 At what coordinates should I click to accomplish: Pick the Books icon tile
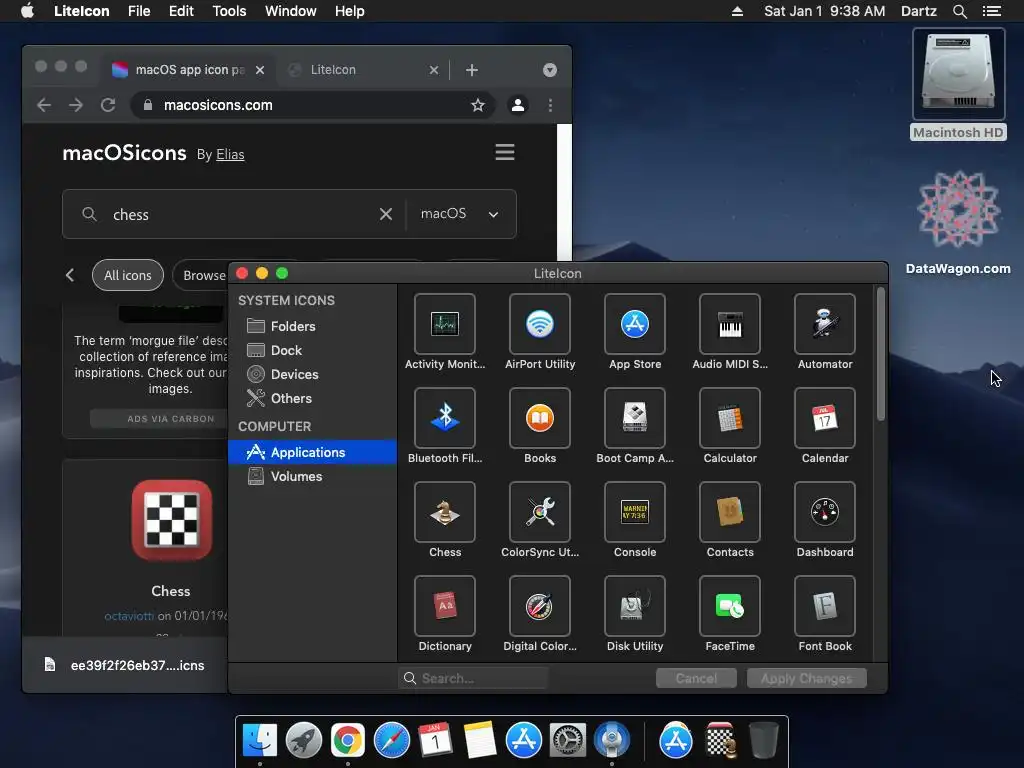(x=539, y=418)
